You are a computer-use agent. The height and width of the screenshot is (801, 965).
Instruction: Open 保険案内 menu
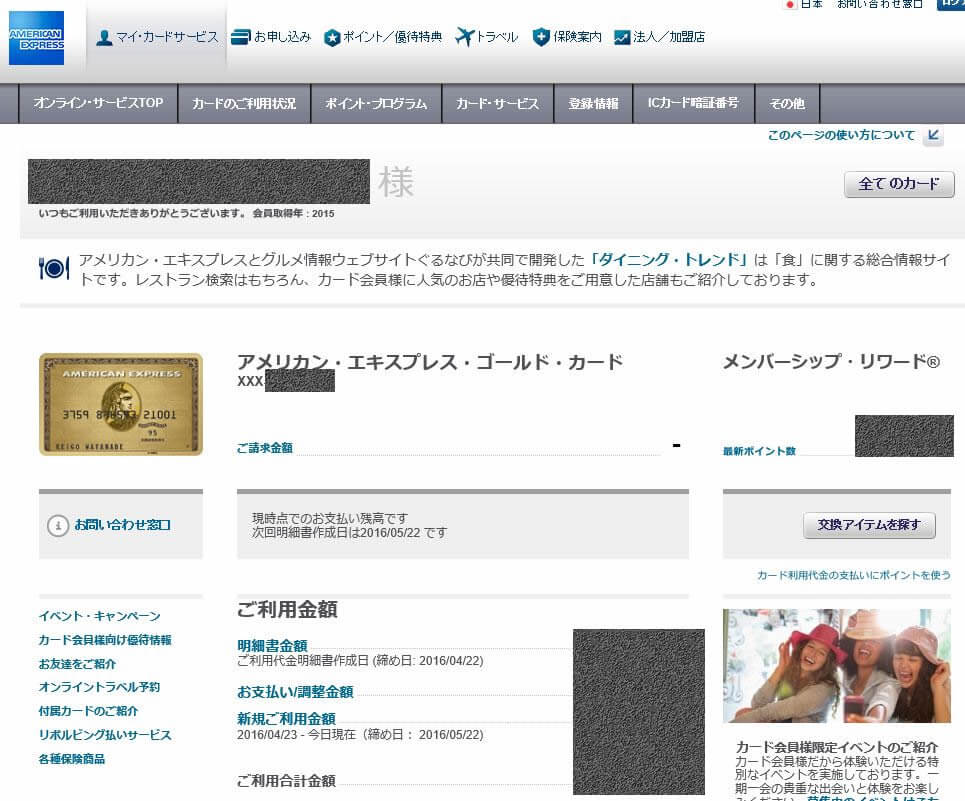[567, 37]
